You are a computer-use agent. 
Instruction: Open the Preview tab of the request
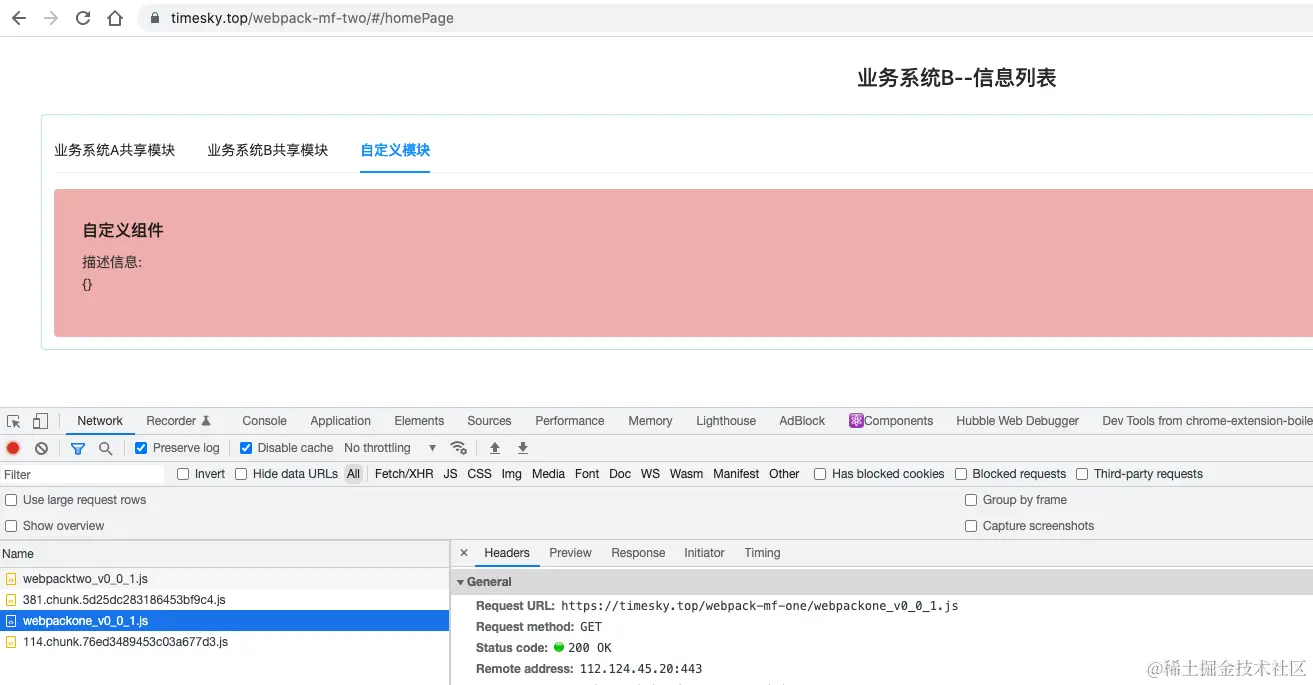(x=570, y=553)
